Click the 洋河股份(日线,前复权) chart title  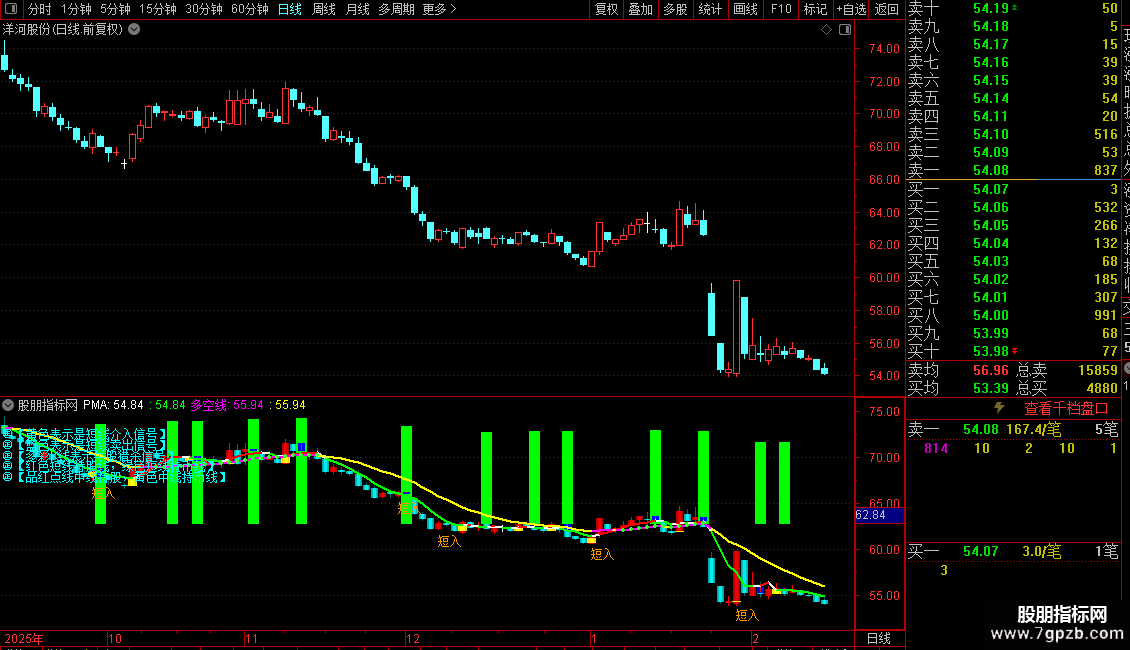[63, 30]
